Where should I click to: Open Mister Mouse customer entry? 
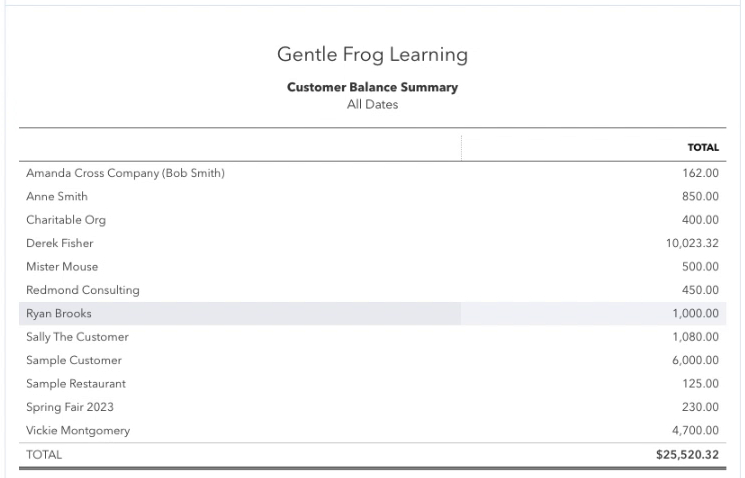pos(62,266)
